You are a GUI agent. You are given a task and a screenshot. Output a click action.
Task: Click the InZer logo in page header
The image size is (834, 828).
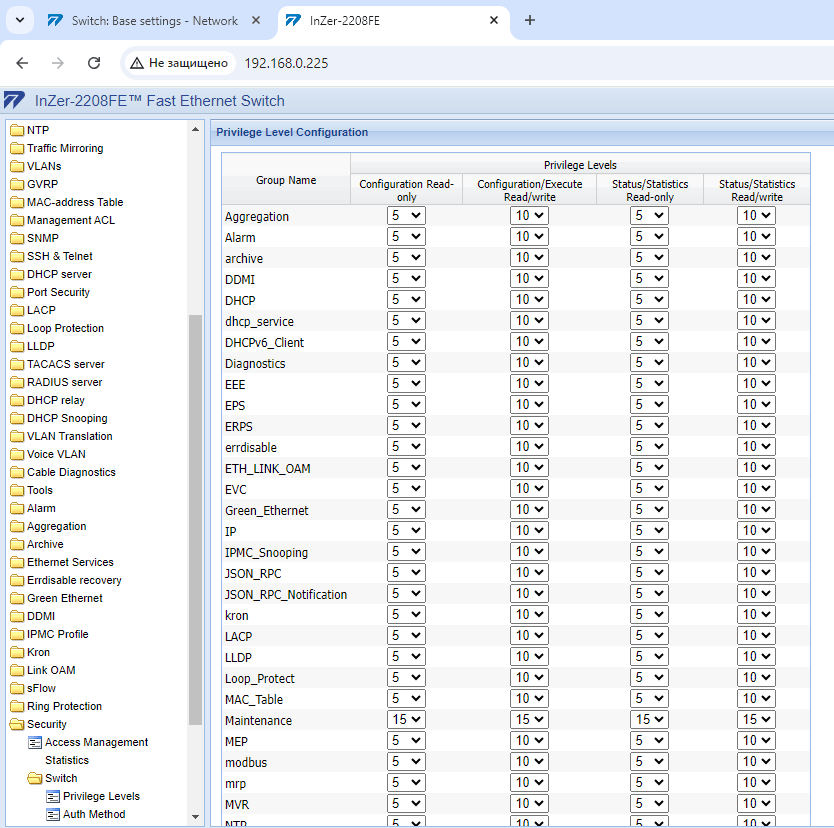(14, 101)
